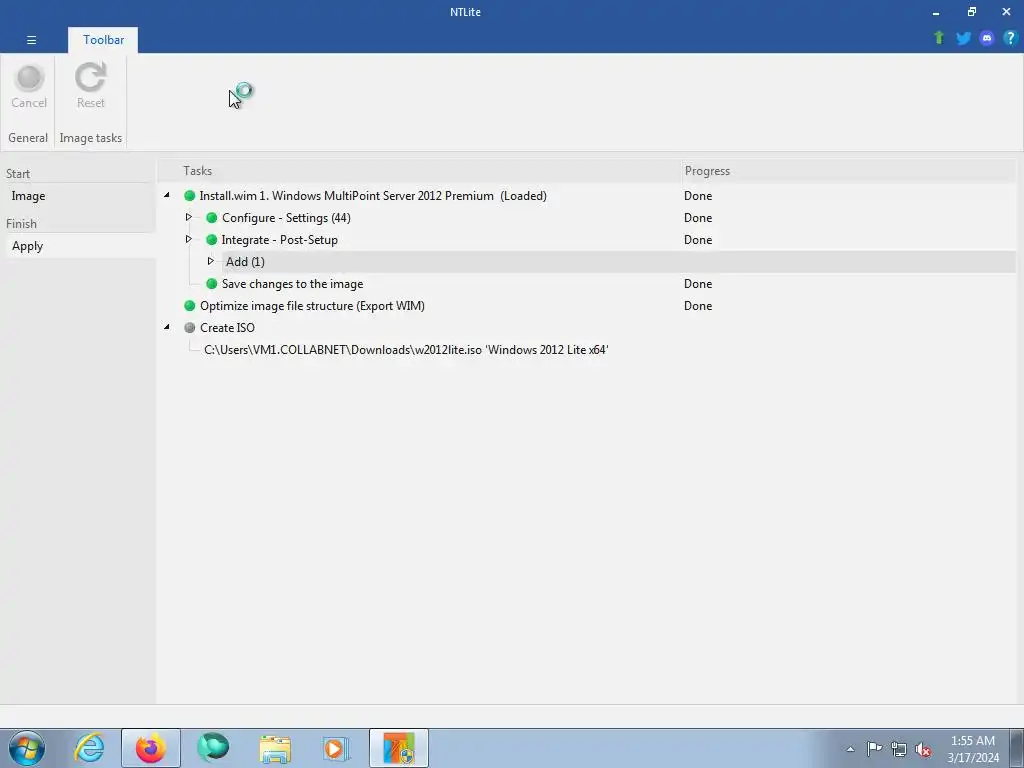
Task: Collapse the Install.wim task tree
Action: coord(167,195)
